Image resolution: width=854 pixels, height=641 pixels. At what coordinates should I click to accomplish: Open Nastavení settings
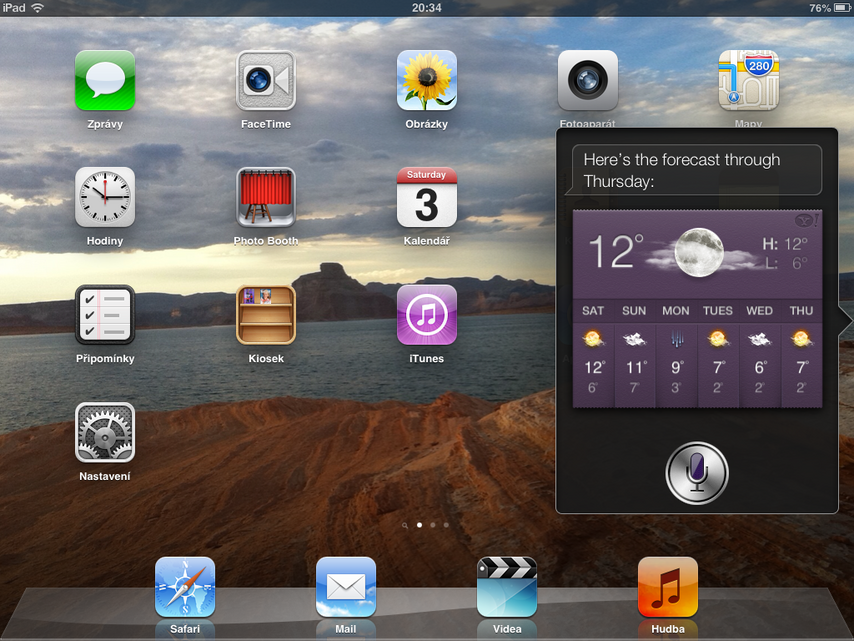click(105, 432)
